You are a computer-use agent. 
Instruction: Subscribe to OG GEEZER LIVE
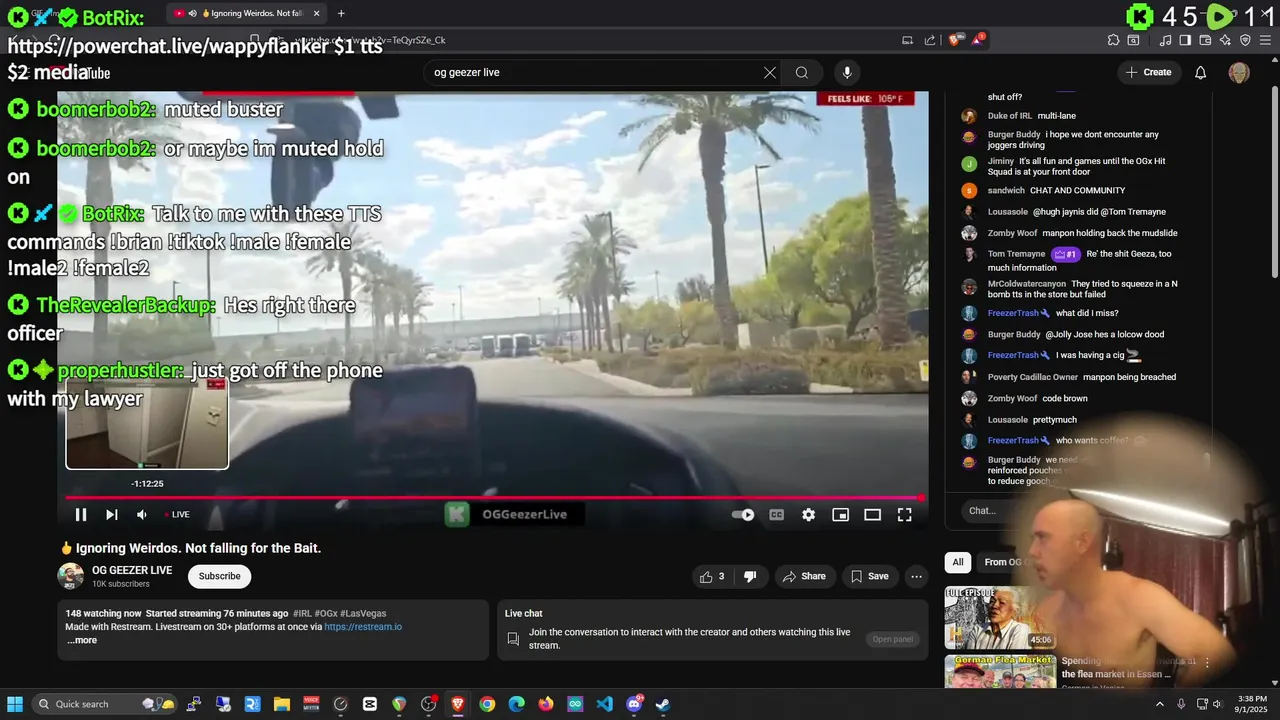(x=219, y=576)
